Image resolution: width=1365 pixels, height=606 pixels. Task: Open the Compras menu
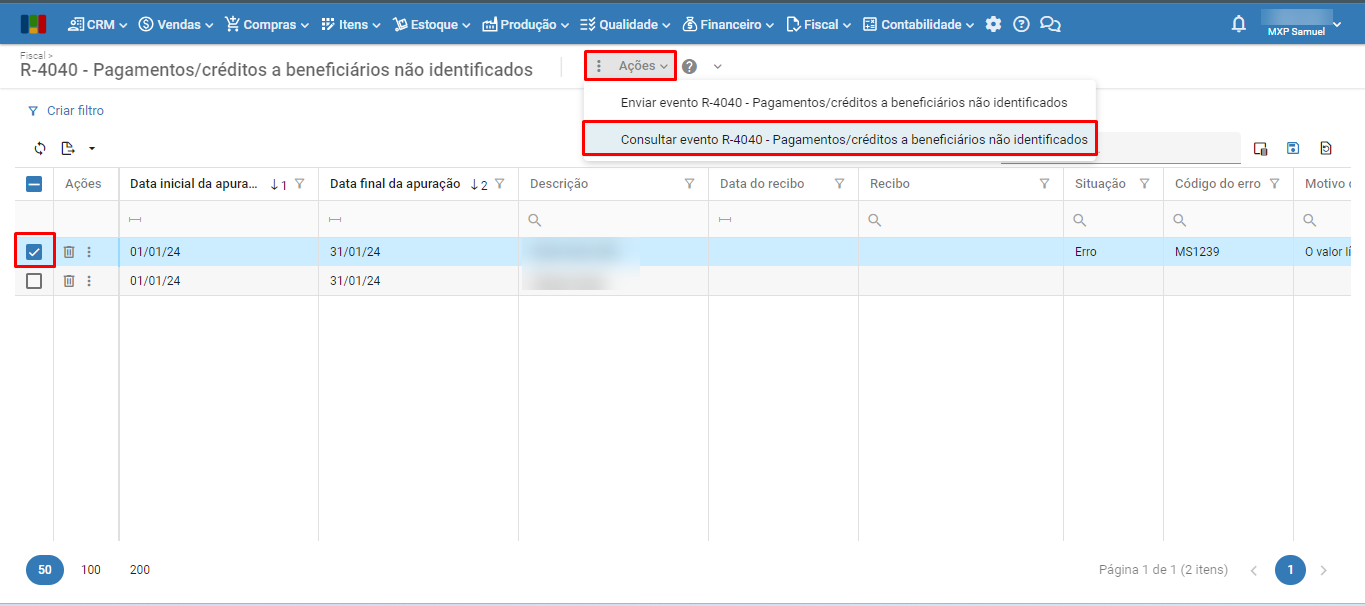267,24
